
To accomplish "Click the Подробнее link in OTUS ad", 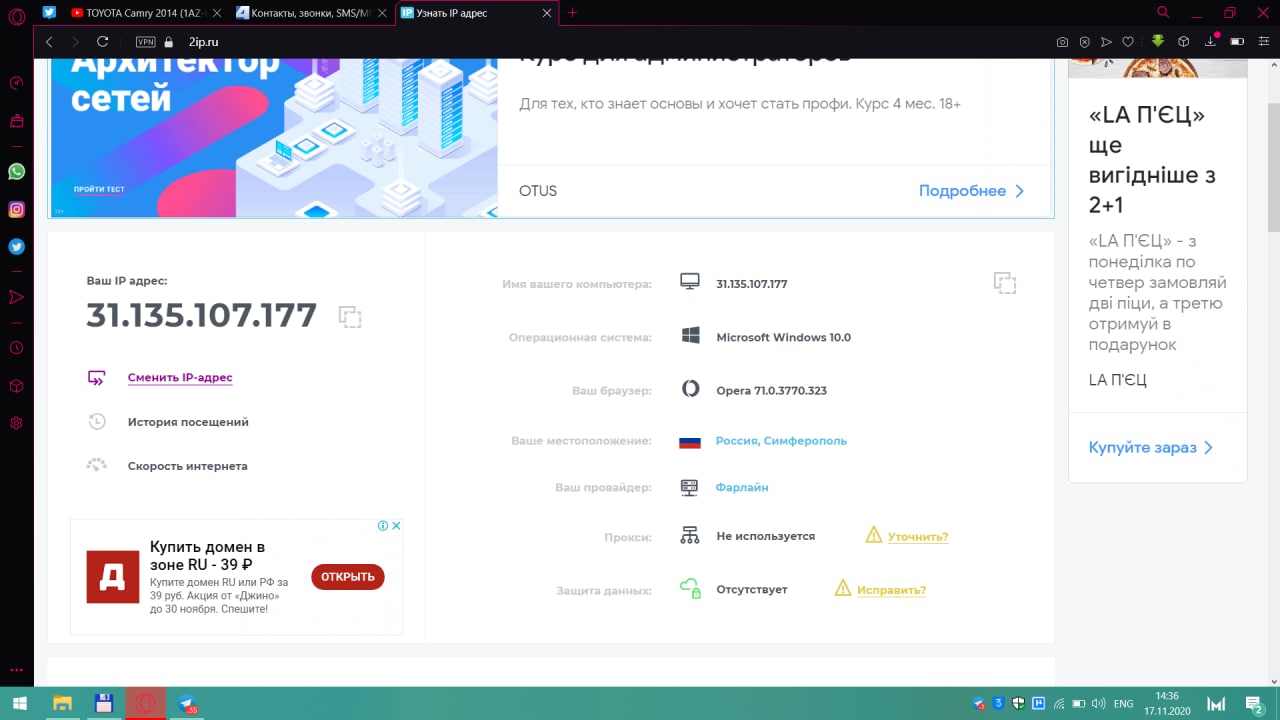I will (x=972, y=191).
